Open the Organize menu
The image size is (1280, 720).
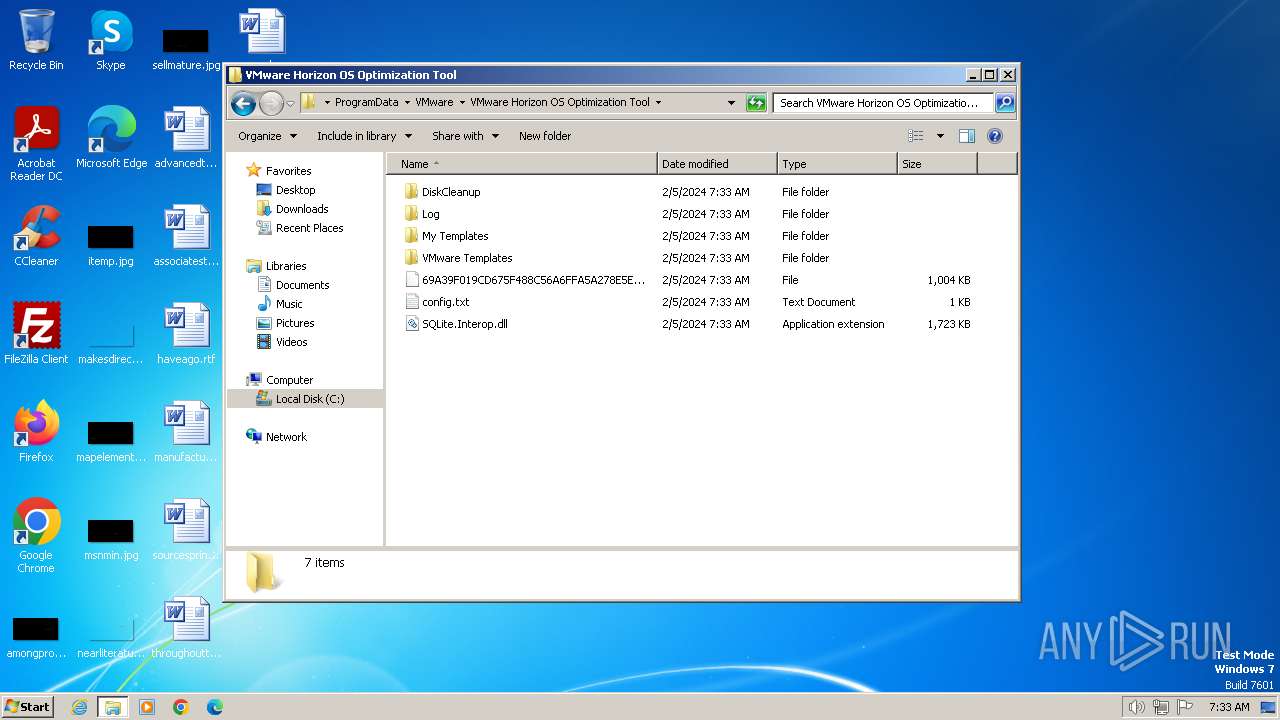point(267,136)
